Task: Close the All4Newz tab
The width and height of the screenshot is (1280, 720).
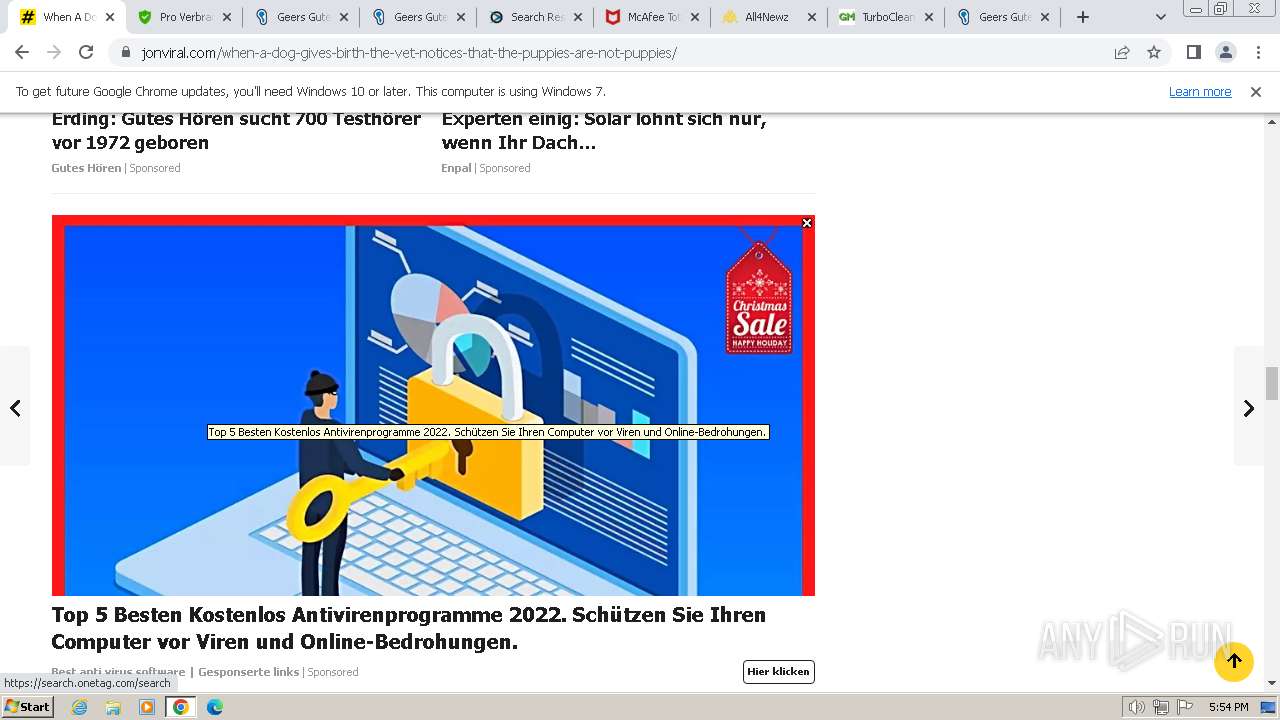Action: pyautogui.click(x=812, y=17)
